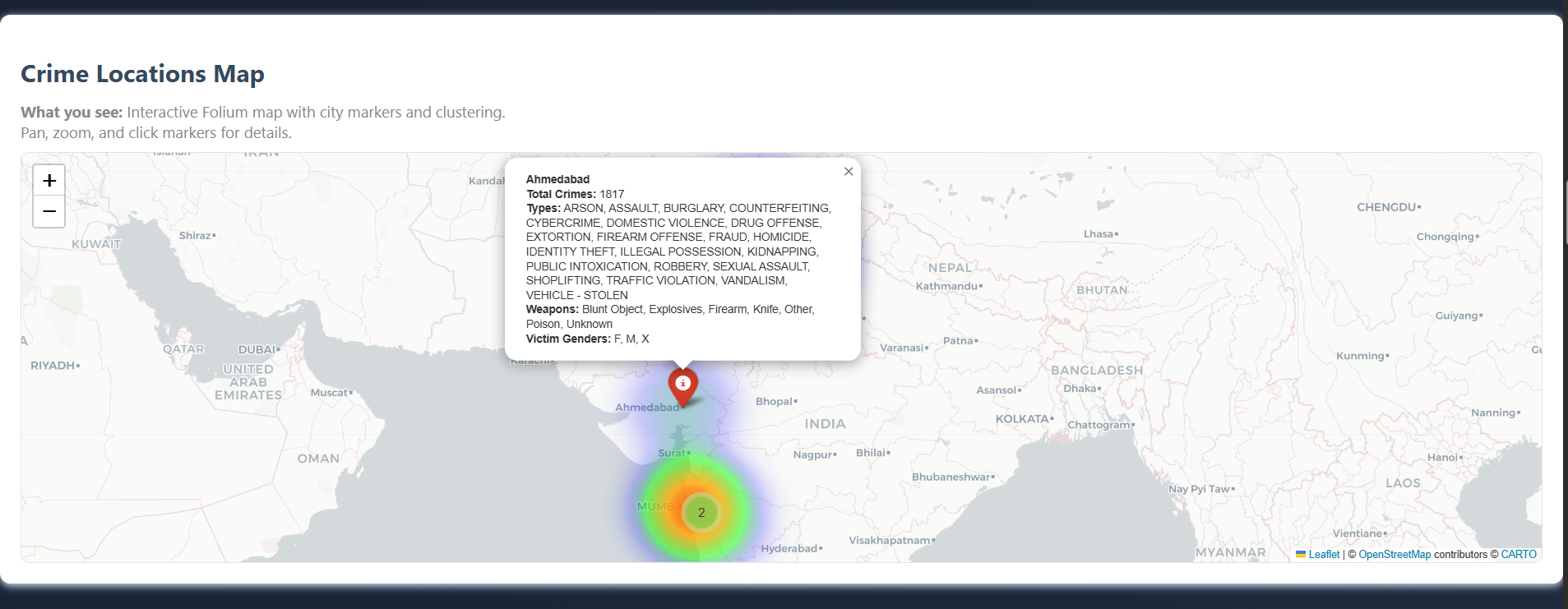Select the 'Total Crimes: 1817' text
This screenshot has width=1568, height=609.
576,194
